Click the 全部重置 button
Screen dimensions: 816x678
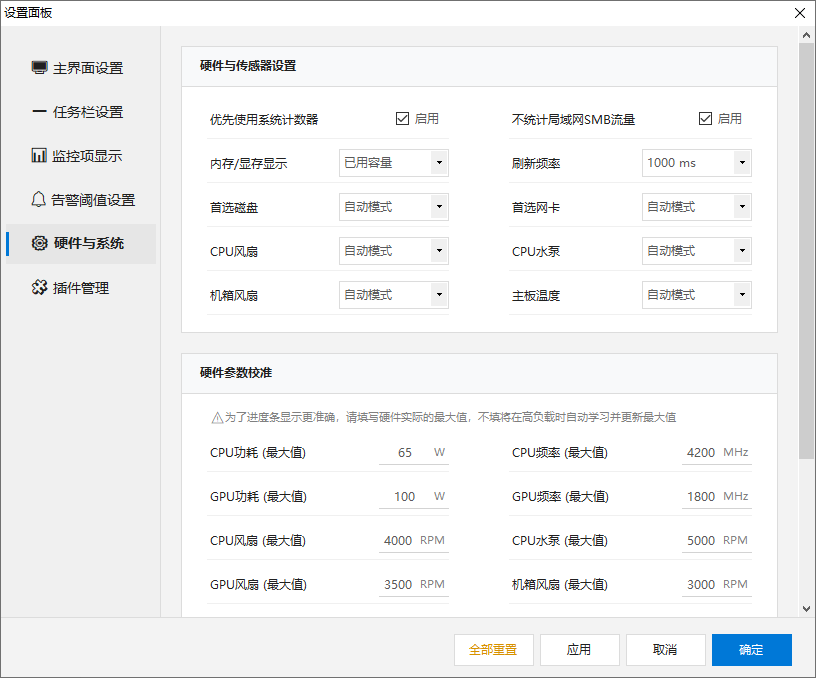[493, 649]
